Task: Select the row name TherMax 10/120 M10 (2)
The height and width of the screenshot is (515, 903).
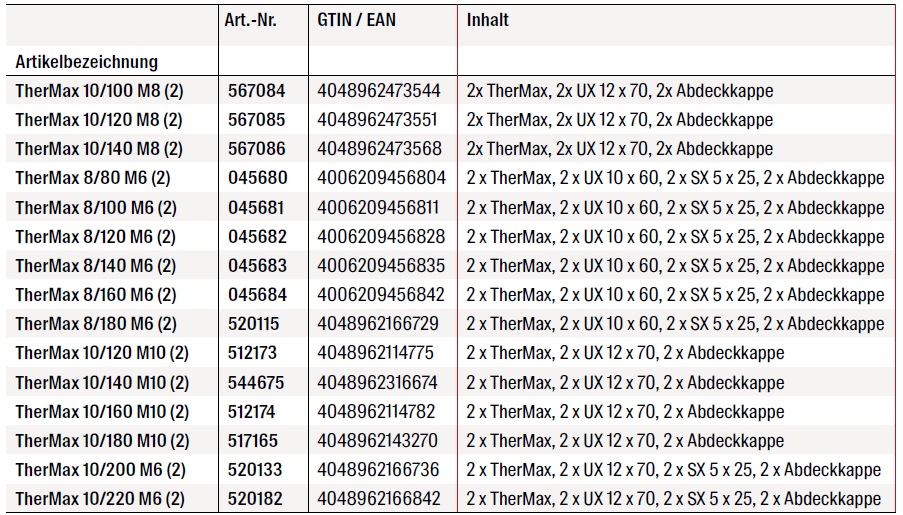Action: 102,353
